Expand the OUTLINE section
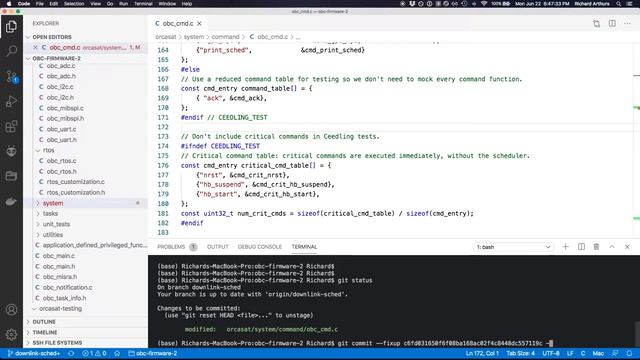Screen dimensions: 640x360 [44, 322]
